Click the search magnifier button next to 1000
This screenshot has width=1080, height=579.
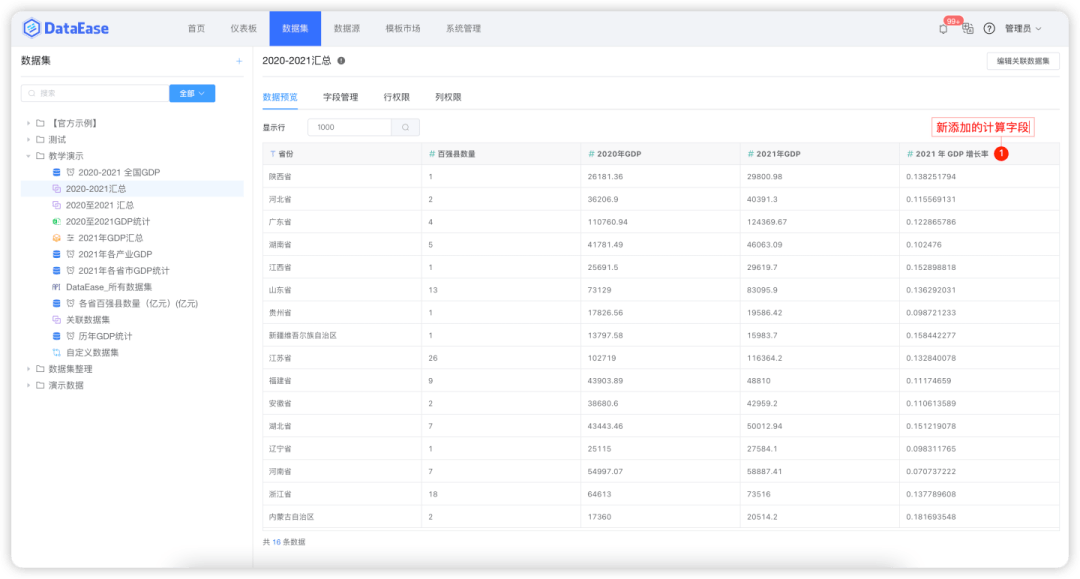(405, 128)
